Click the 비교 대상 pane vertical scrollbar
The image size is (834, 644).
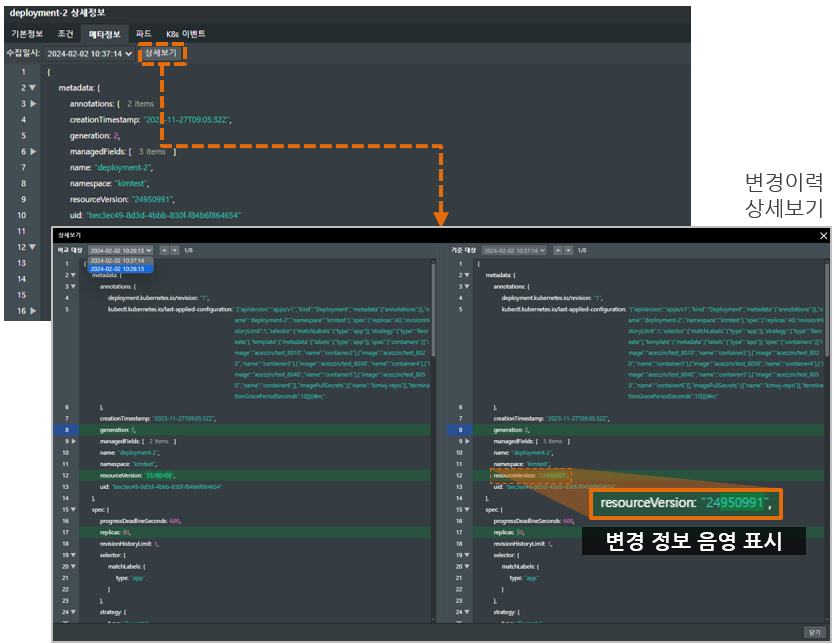tap(433, 308)
